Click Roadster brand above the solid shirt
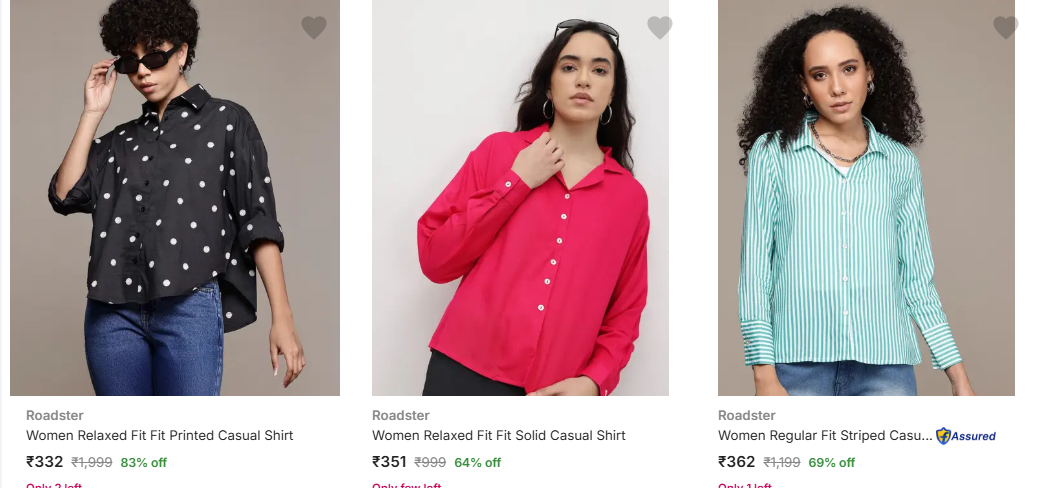 401,415
